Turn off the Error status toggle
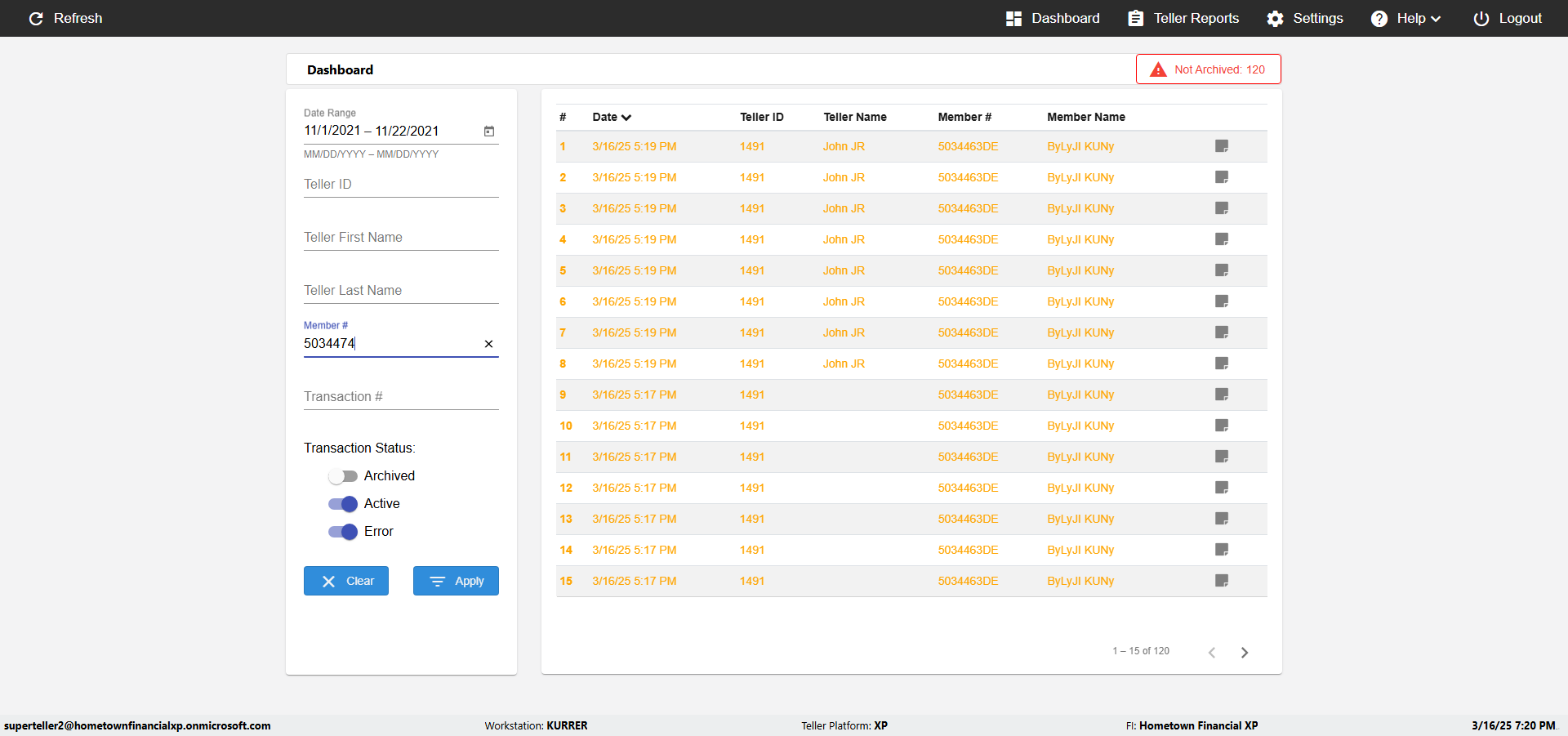 [x=343, y=532]
